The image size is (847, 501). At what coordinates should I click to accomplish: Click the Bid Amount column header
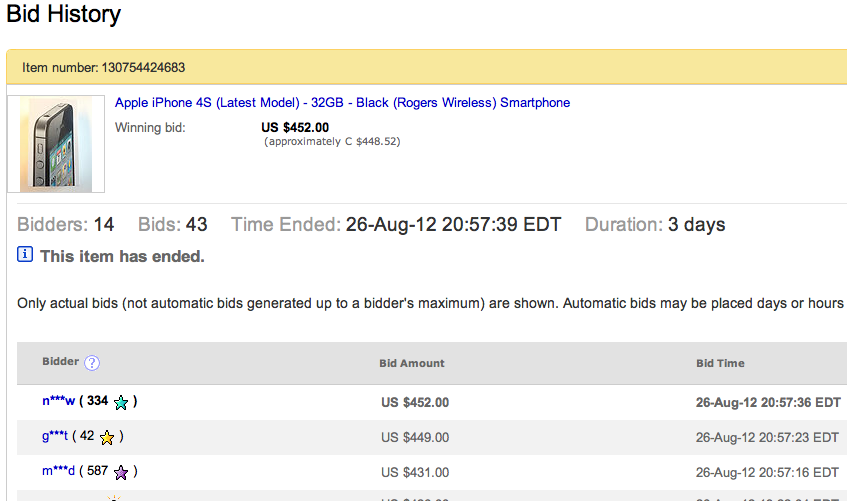(x=411, y=363)
